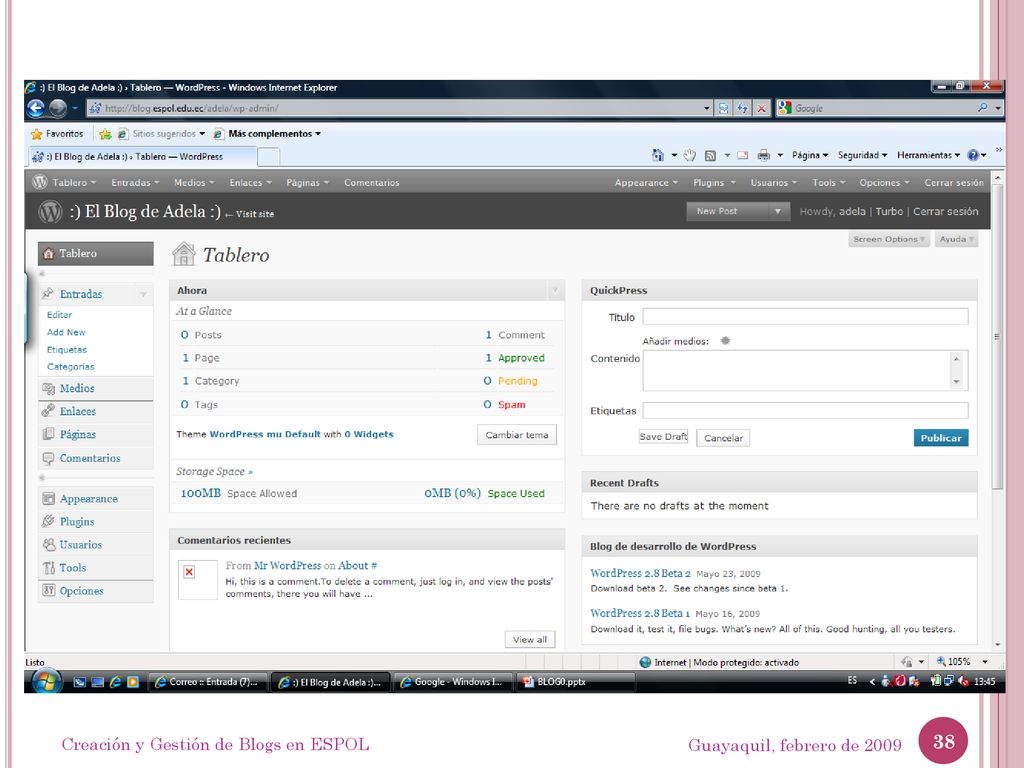Click the Help question mark icon in command bar

[973, 155]
